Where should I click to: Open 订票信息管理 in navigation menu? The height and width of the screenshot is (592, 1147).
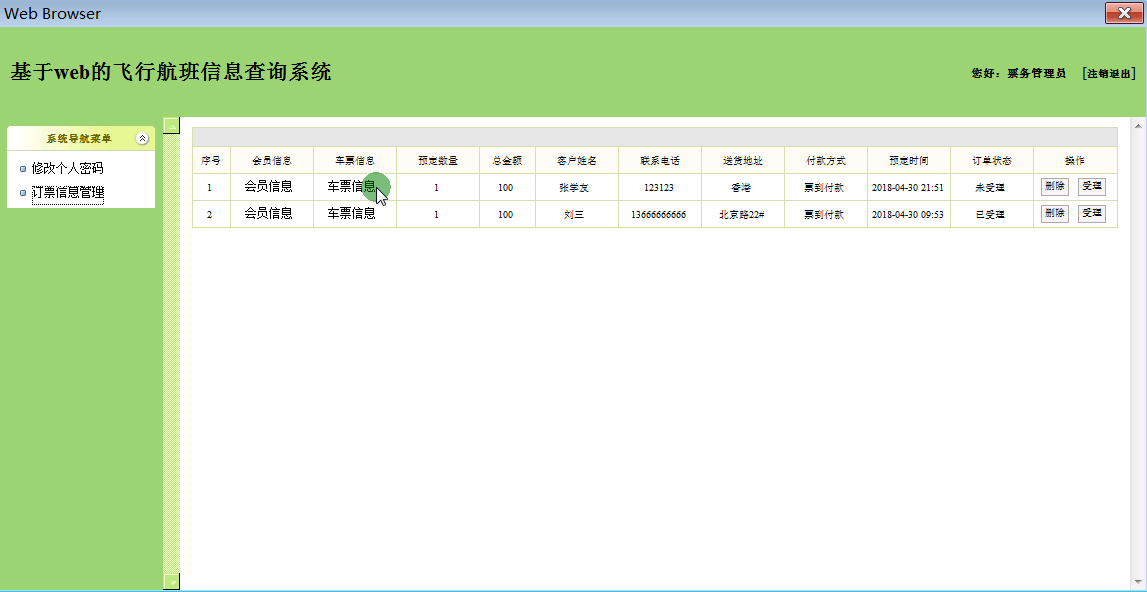click(x=67, y=194)
